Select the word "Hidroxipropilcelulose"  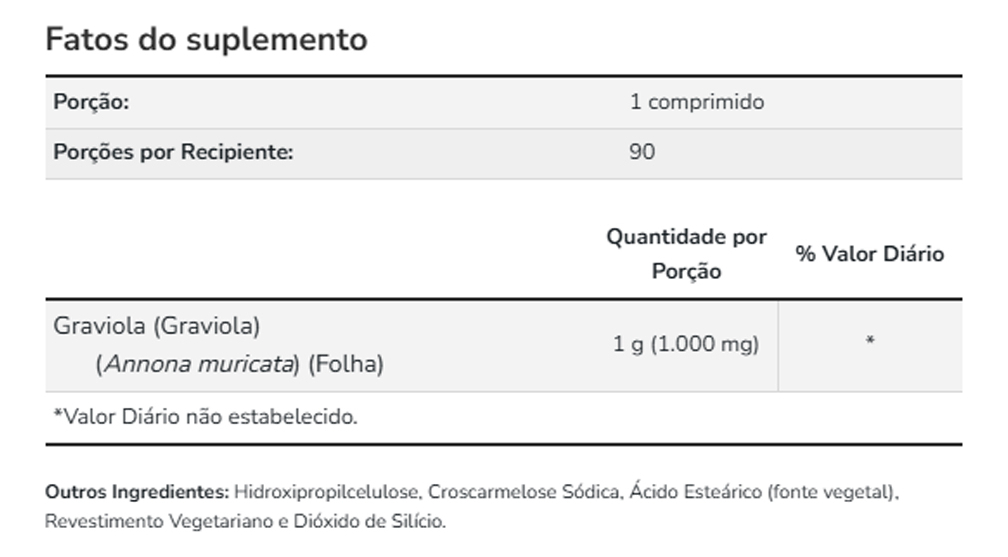coord(326,493)
